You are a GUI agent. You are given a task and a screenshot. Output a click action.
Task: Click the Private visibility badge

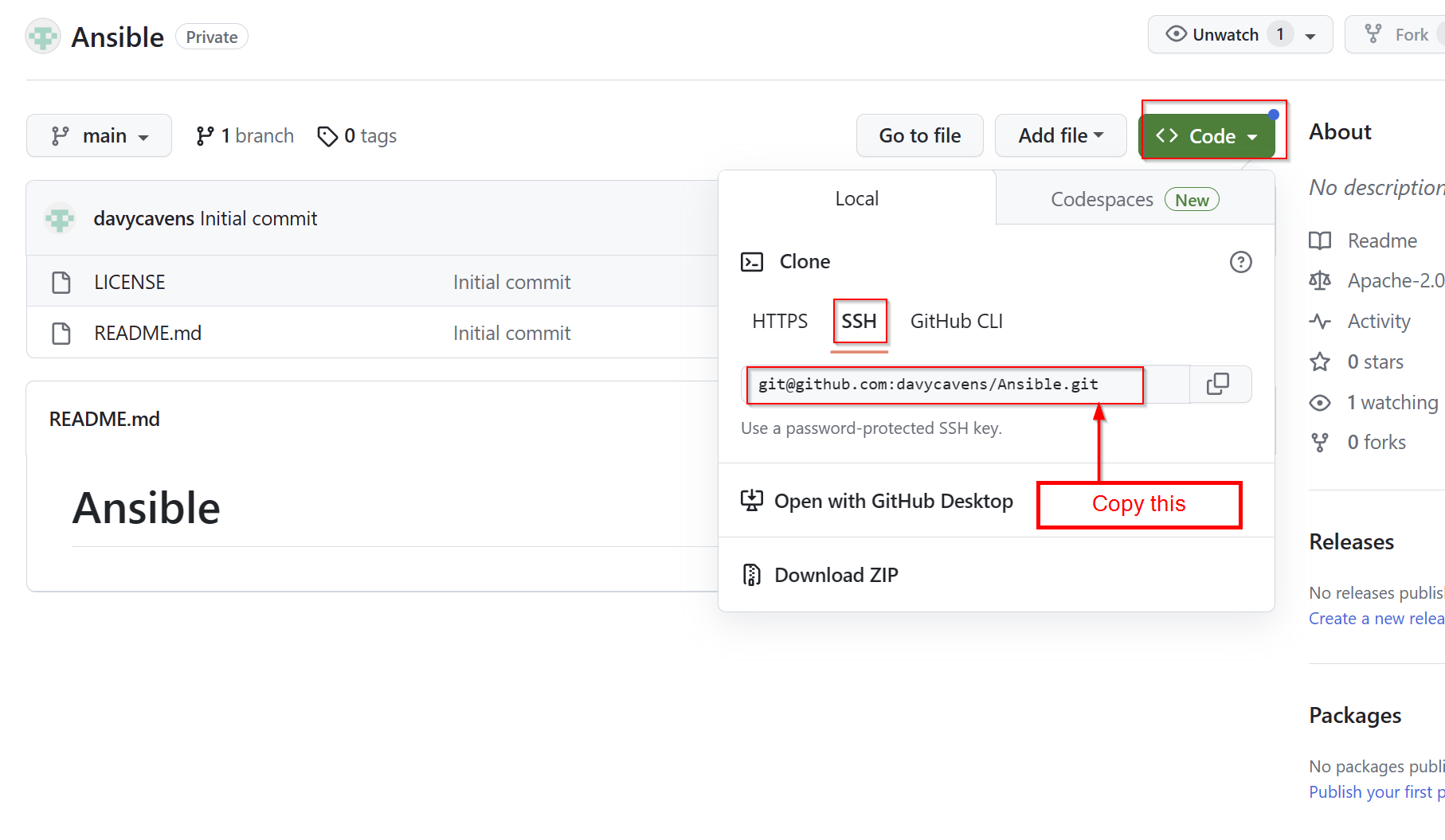click(212, 37)
